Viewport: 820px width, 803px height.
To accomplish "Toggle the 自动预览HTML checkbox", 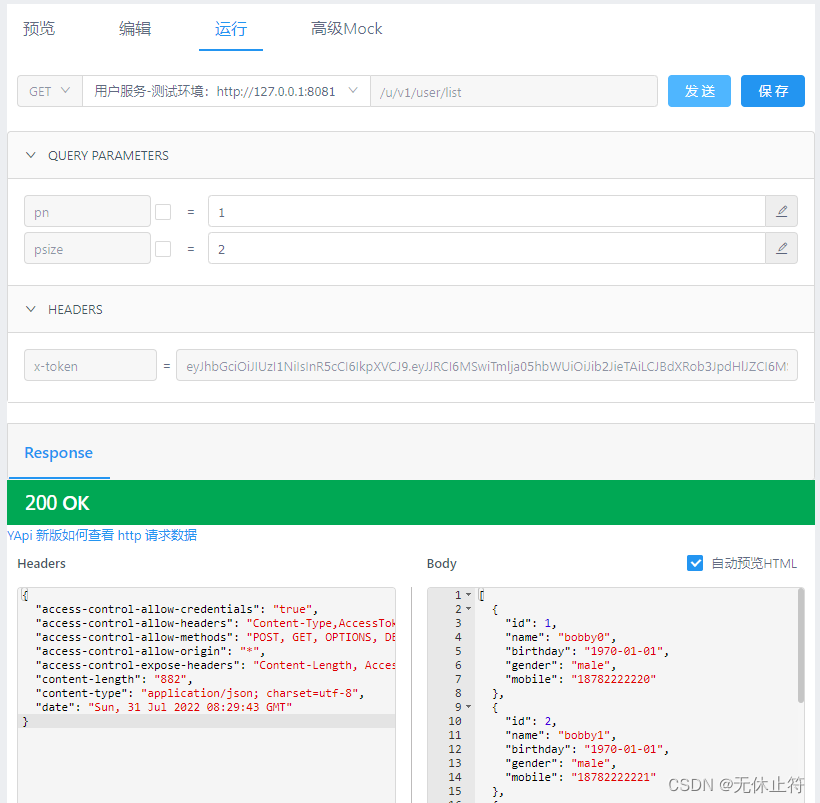I will point(694,563).
